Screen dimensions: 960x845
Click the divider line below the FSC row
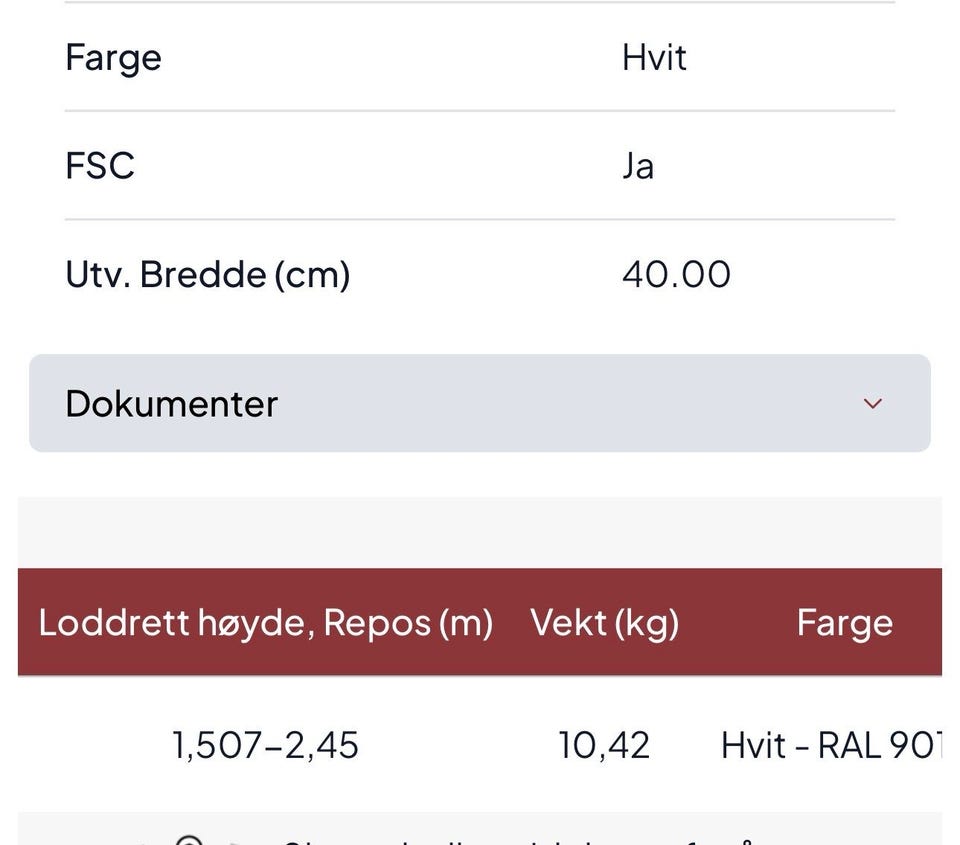pos(480,219)
